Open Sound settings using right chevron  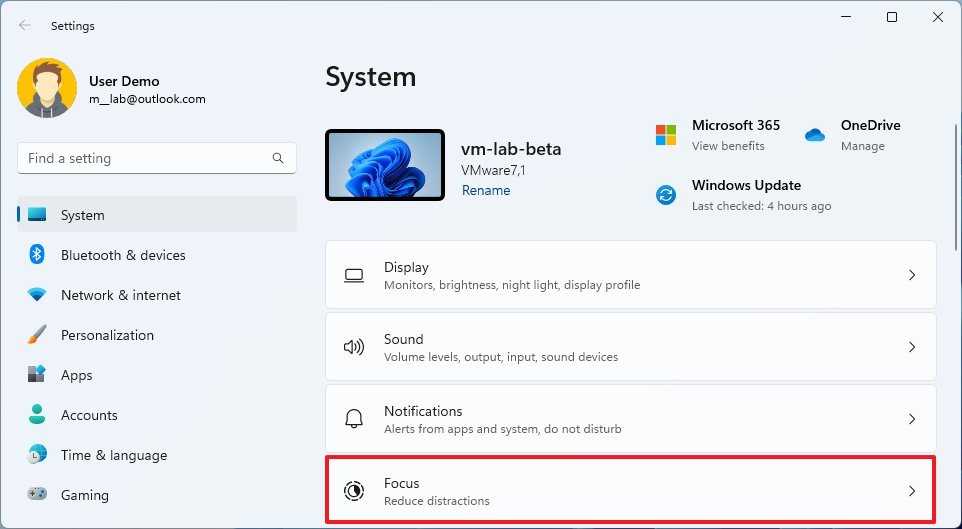point(911,347)
